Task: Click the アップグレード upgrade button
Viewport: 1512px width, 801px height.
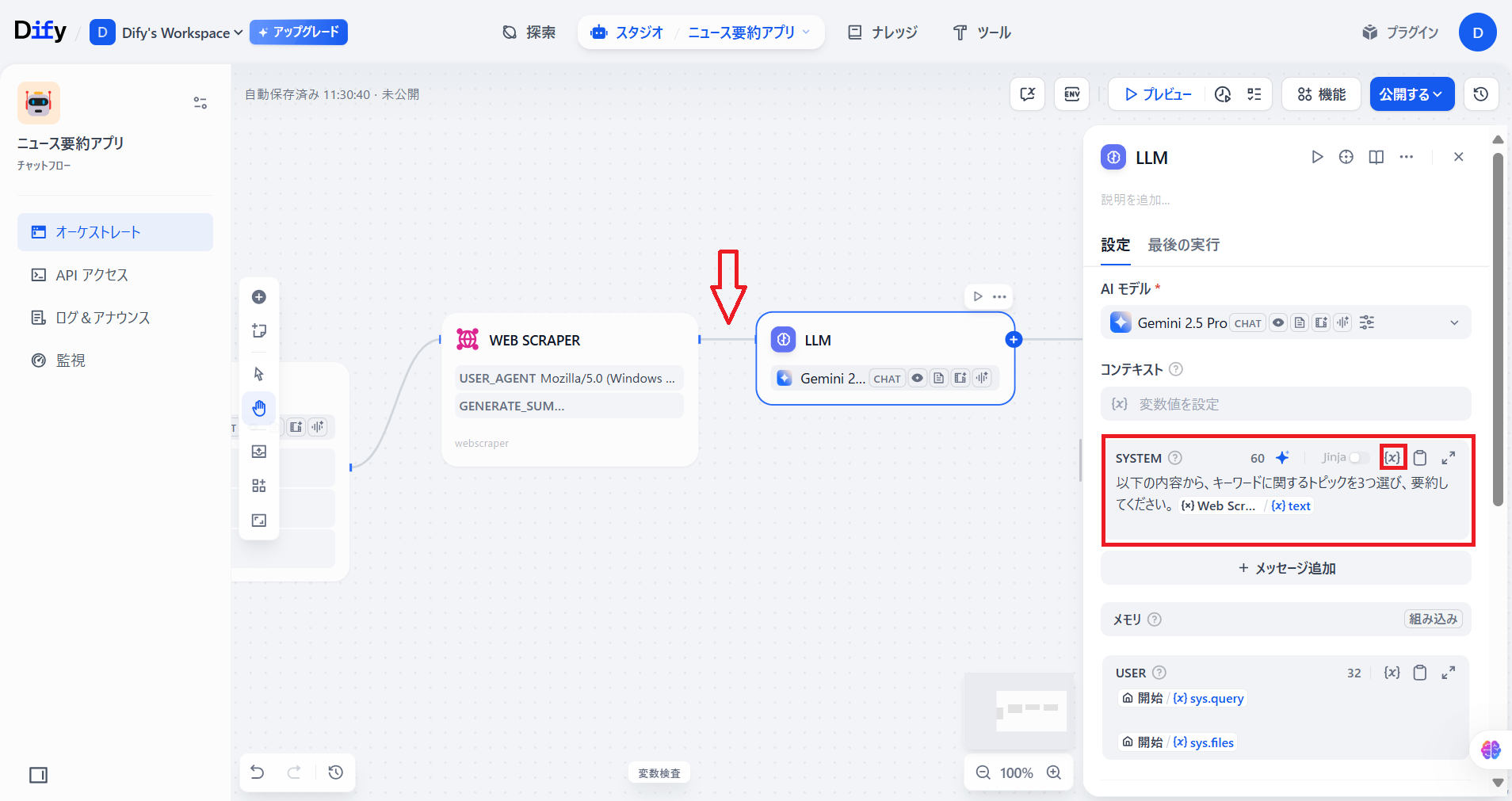Action: (x=299, y=32)
